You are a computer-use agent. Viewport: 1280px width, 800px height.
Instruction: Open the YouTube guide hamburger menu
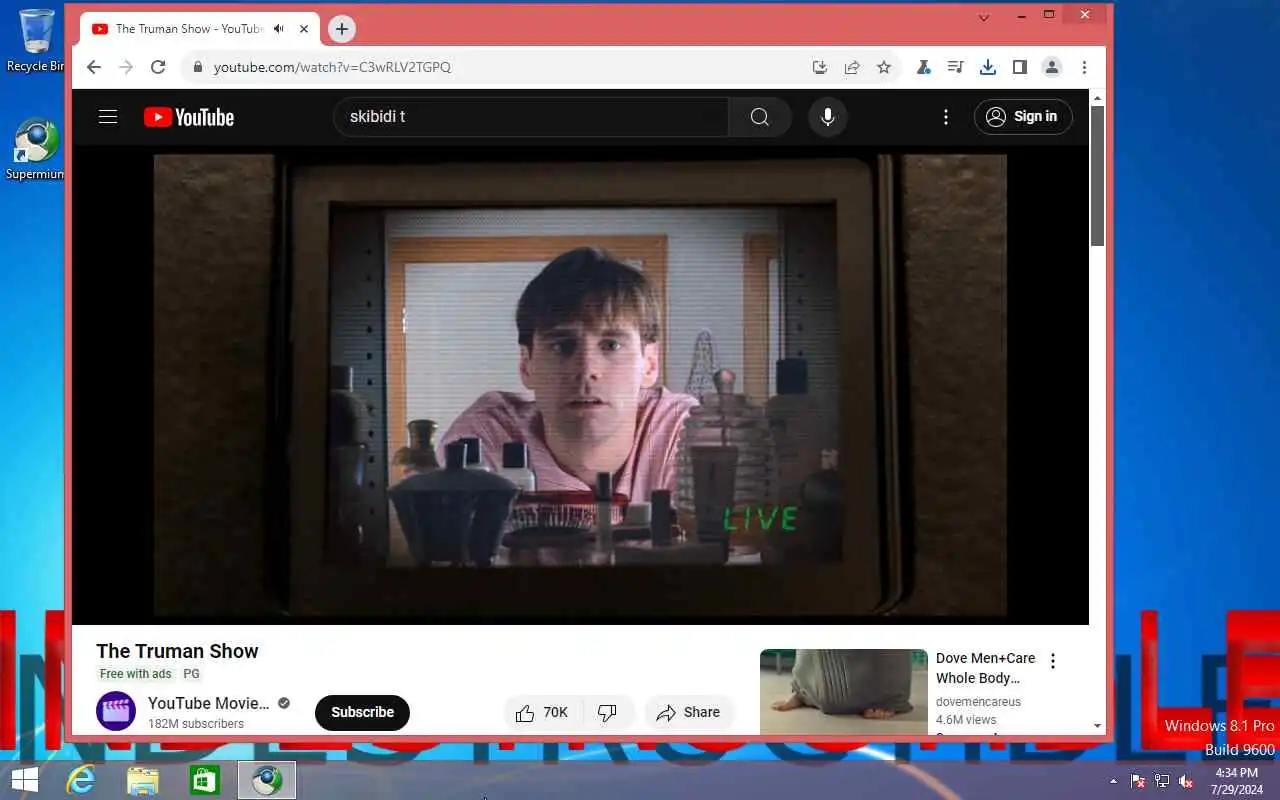108,117
